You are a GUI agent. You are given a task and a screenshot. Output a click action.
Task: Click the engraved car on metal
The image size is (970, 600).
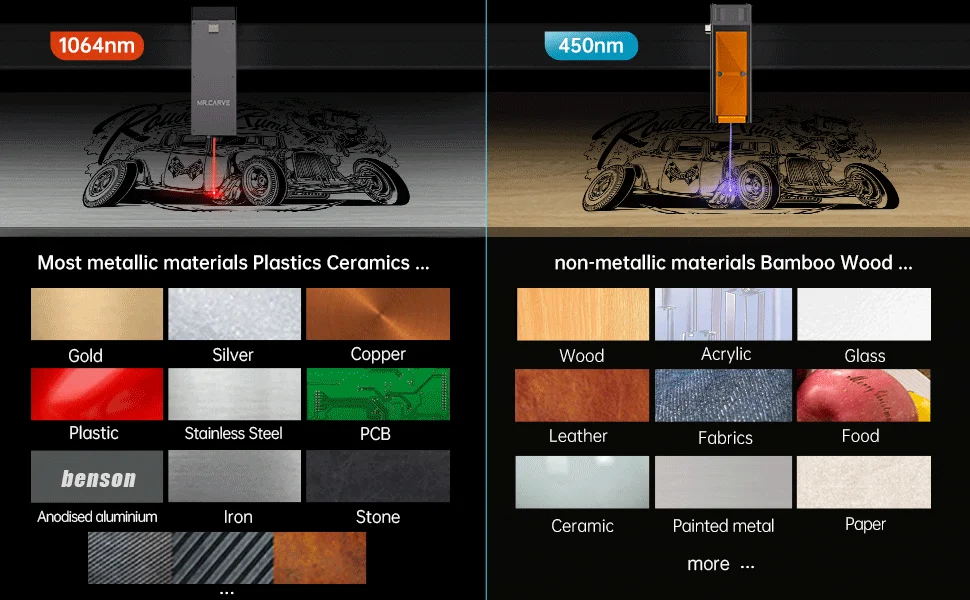tap(246, 154)
